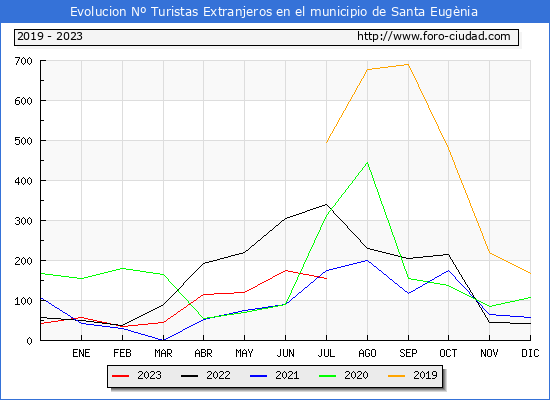Click the '2019 - 2023' date range label
This screenshot has height=400, width=550.
(x=50, y=36)
